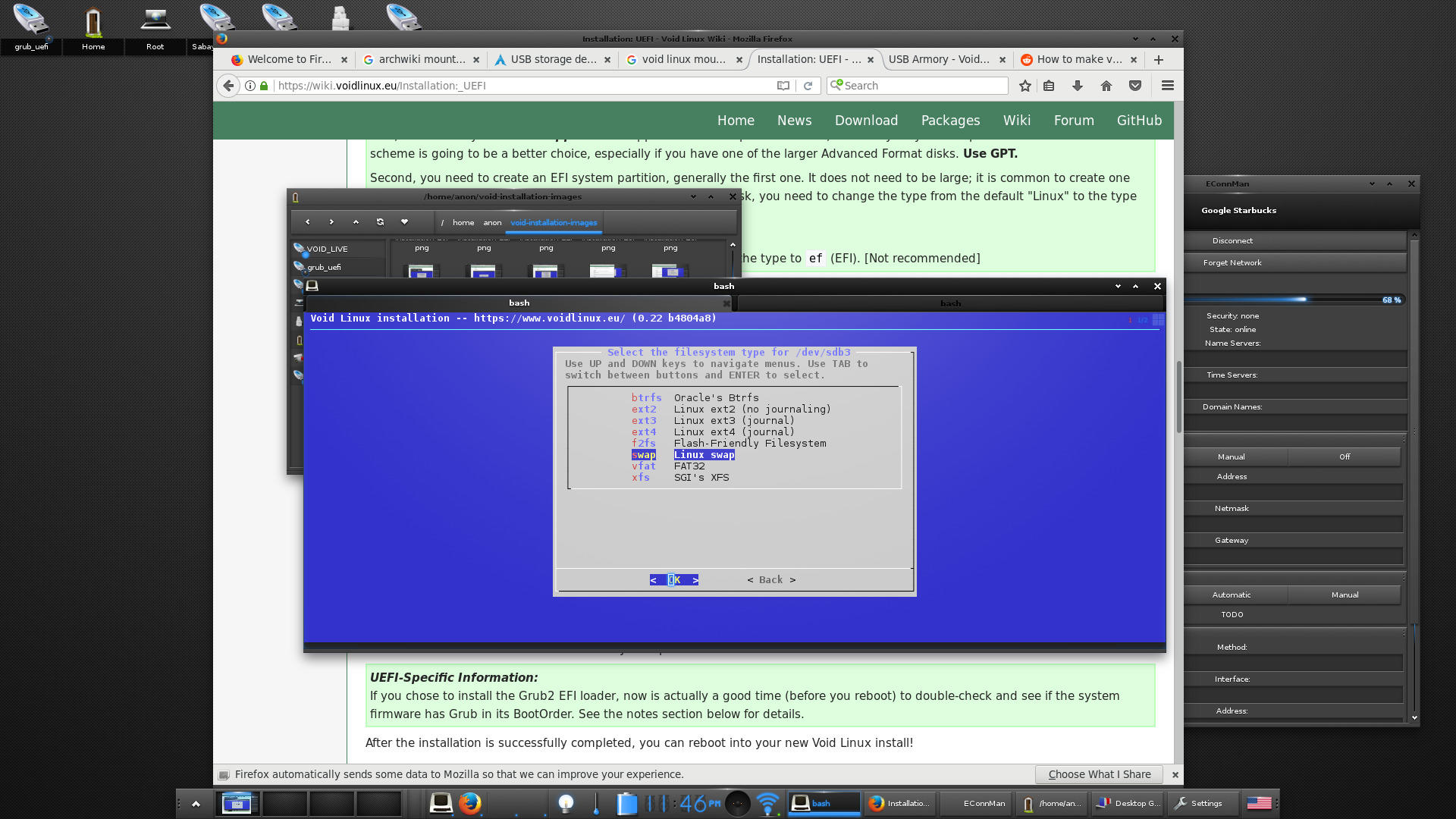The image size is (1456, 819).
Task: Click 'Choose What I Share' button
Action: click(1100, 774)
